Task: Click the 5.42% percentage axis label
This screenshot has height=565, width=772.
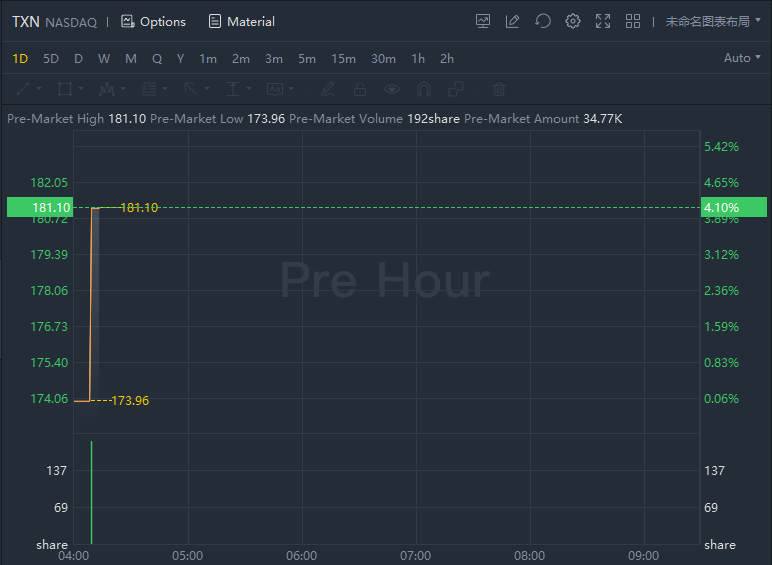Action: pyautogui.click(x=721, y=147)
